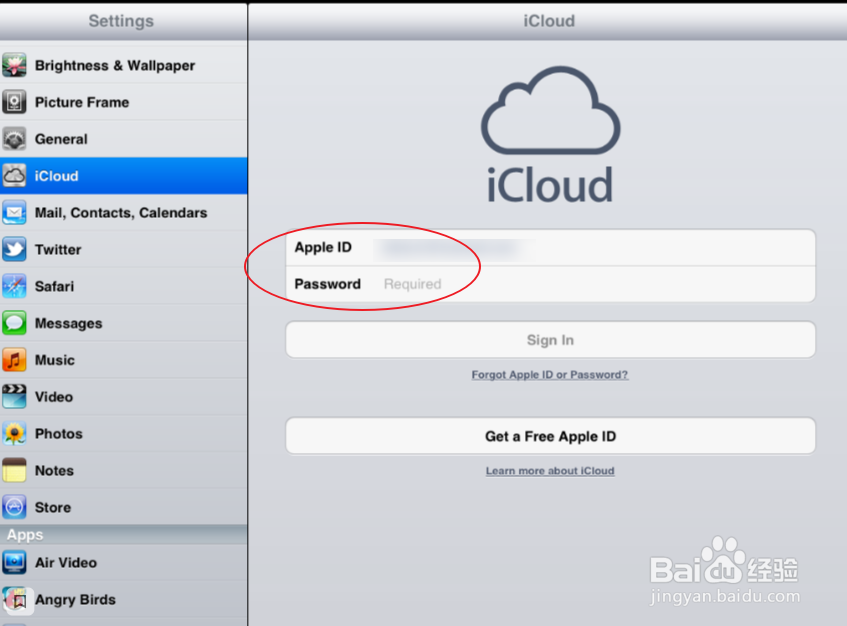Open Music settings row
The height and width of the screenshot is (626, 847).
124,360
